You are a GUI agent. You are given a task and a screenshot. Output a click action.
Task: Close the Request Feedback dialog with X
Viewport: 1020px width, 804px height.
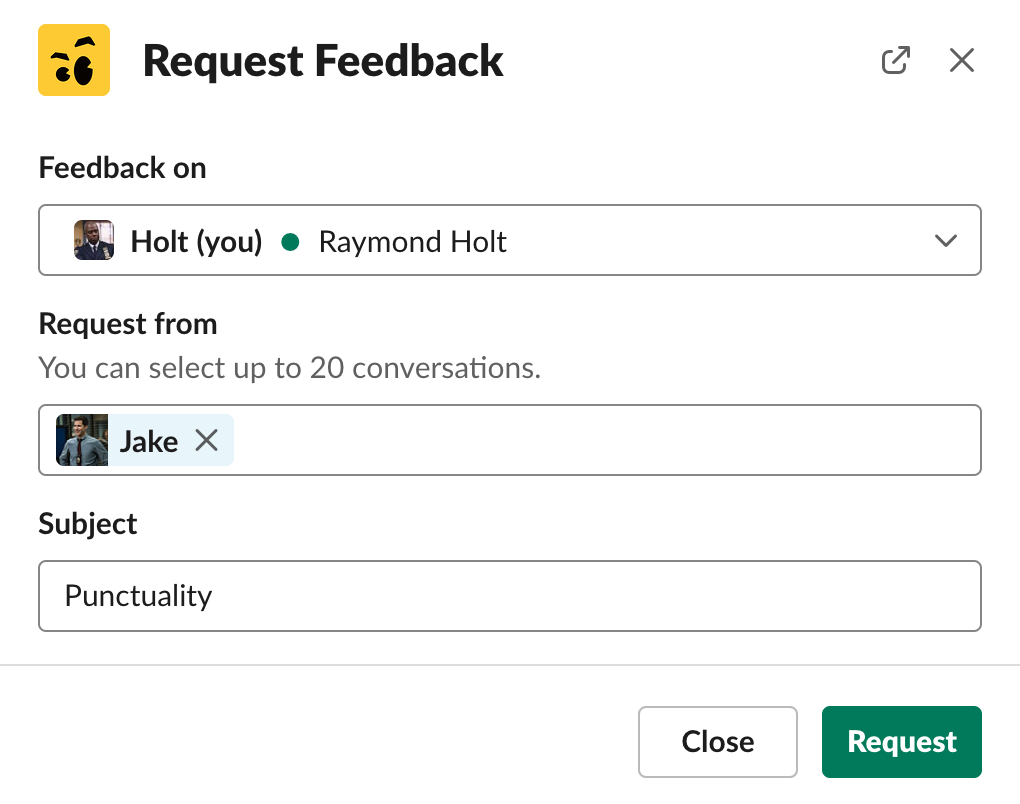[961, 60]
